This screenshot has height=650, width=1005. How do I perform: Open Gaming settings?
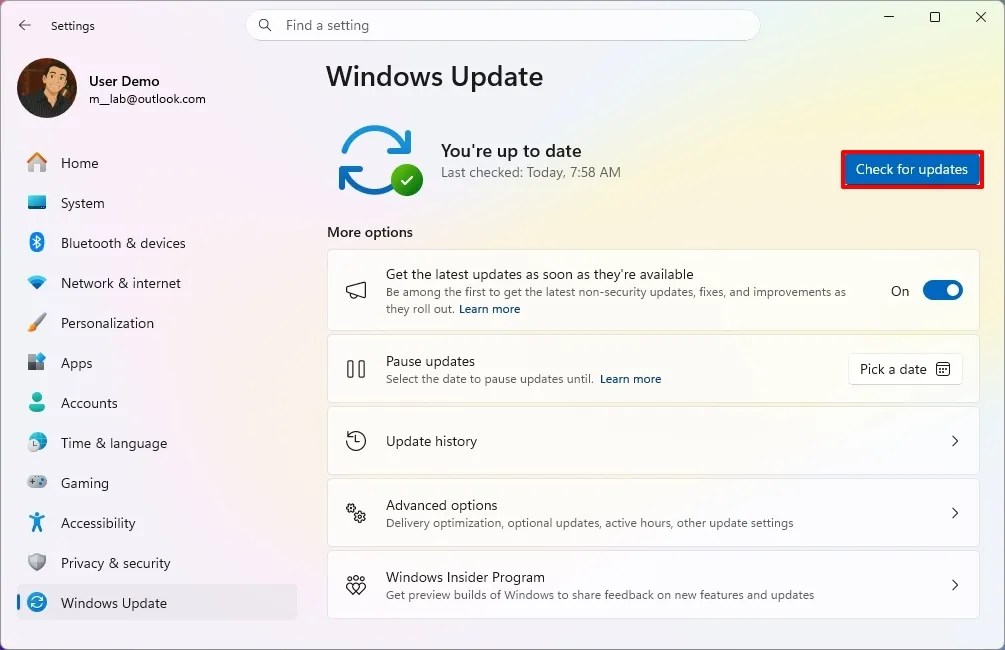pos(157,483)
